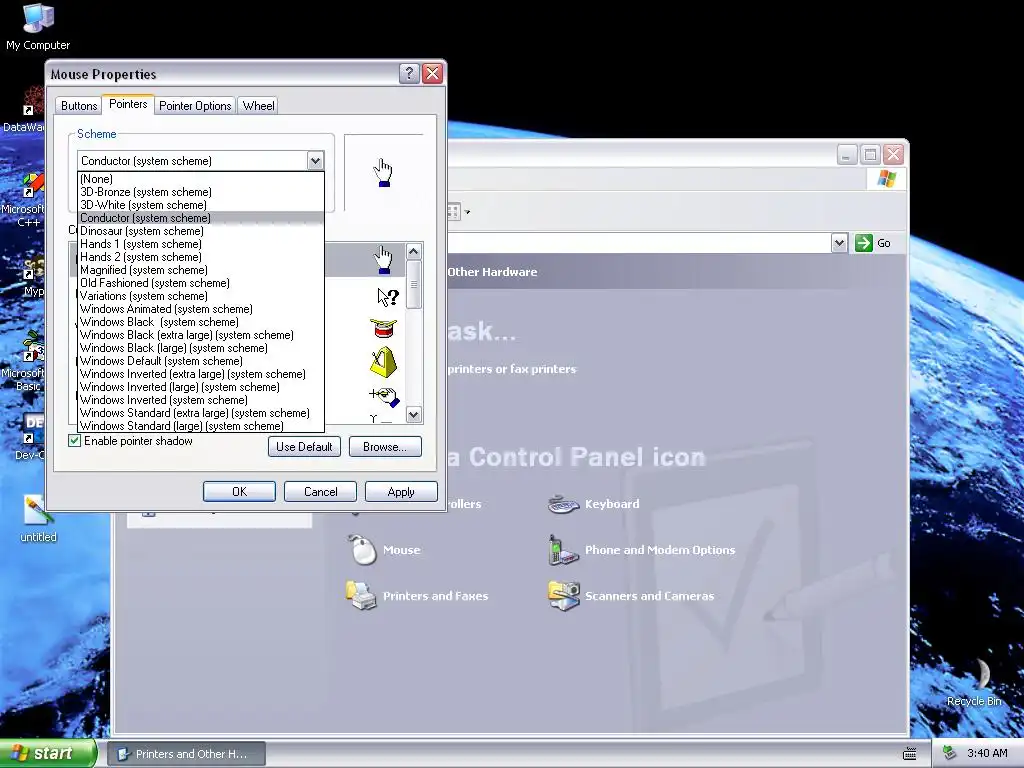Image resolution: width=1024 pixels, height=768 pixels.
Task: Select the Pointers tab
Action: pyautogui.click(x=128, y=104)
